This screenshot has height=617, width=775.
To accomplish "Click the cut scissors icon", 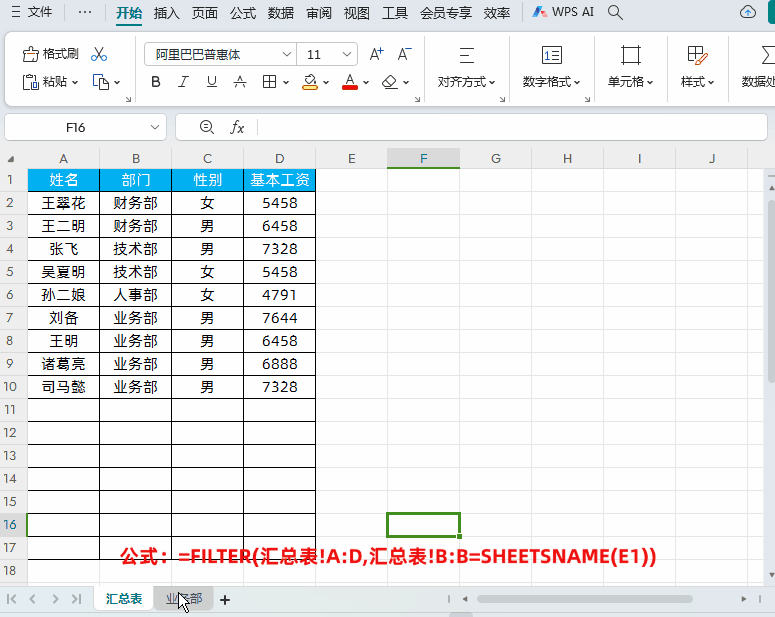I will (99, 54).
